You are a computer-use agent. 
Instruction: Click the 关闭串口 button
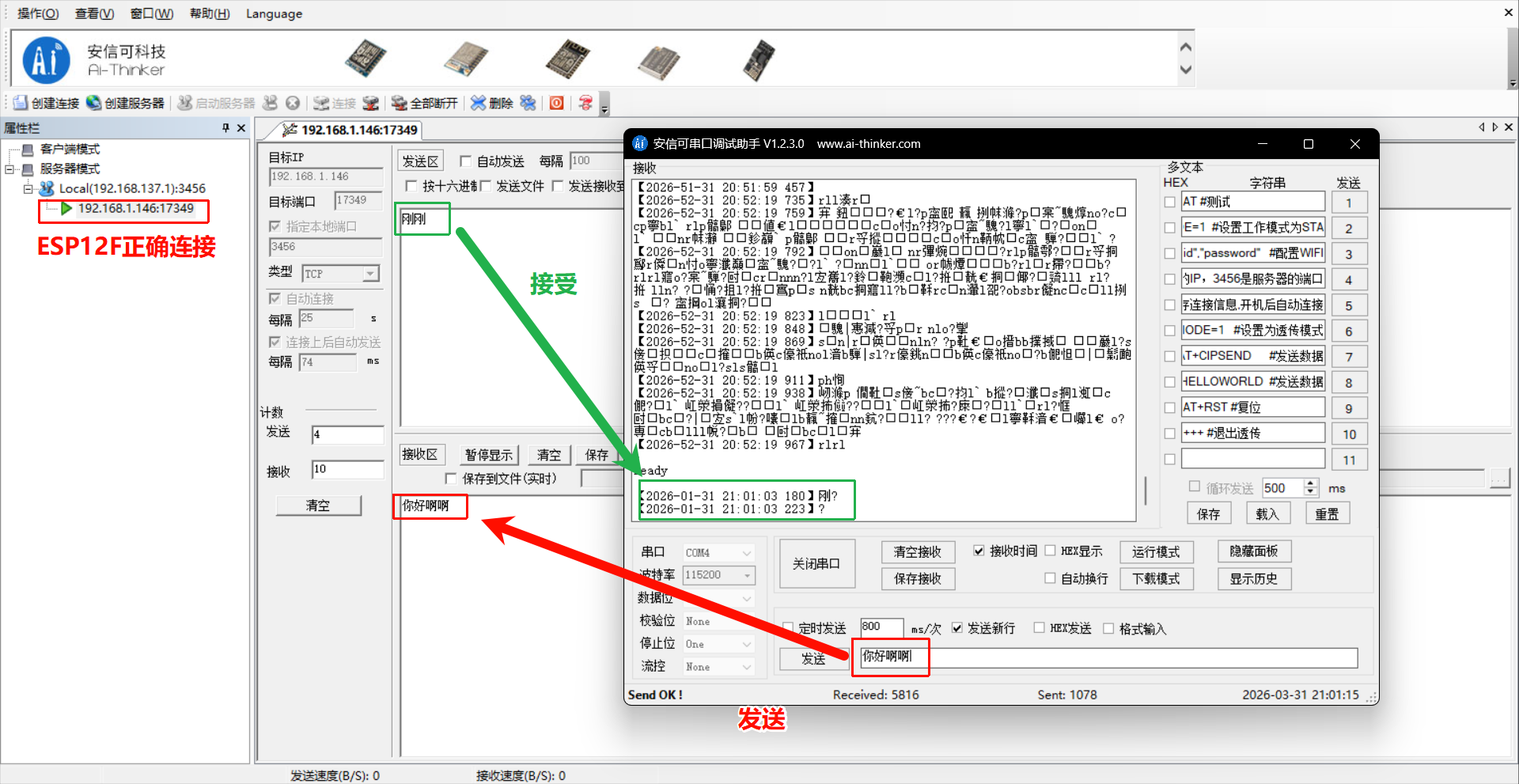[x=816, y=562]
